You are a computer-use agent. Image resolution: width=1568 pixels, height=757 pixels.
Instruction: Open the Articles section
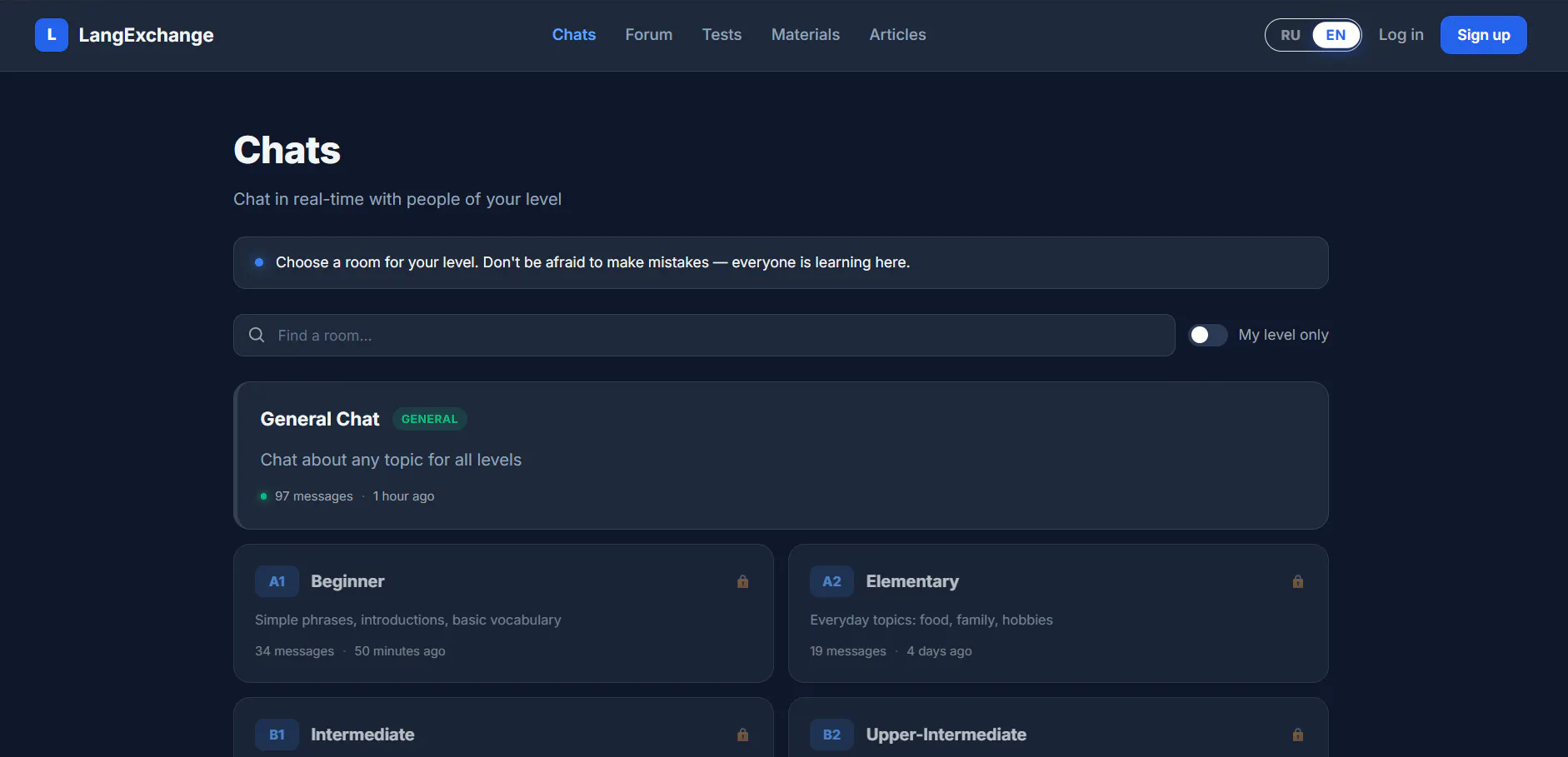[897, 35]
